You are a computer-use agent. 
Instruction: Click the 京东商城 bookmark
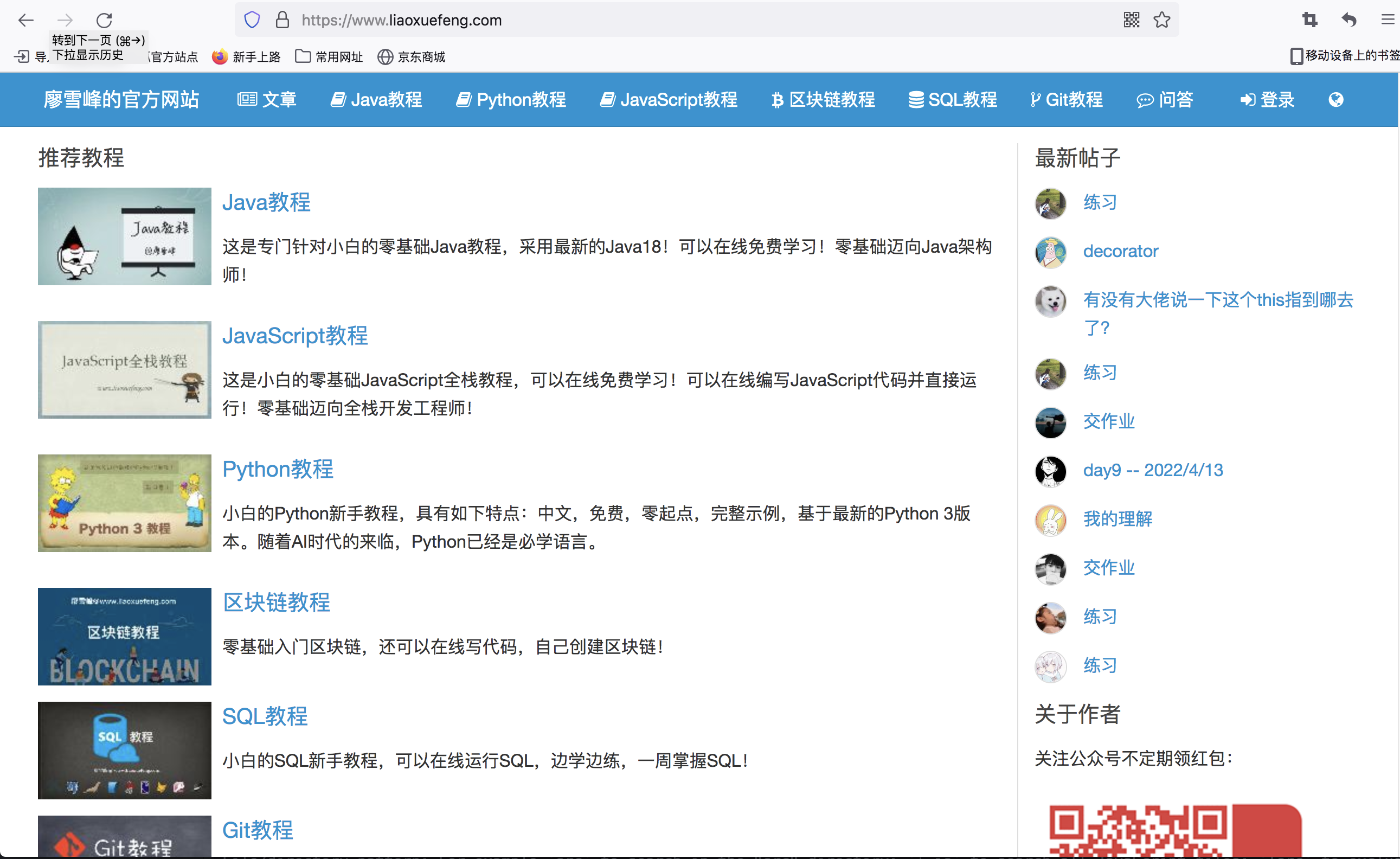(x=412, y=57)
